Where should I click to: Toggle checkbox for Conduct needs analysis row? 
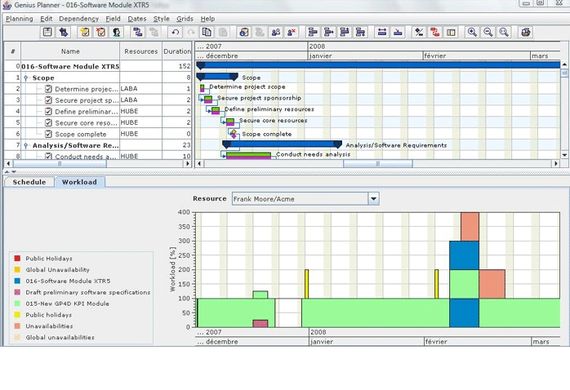48,156
